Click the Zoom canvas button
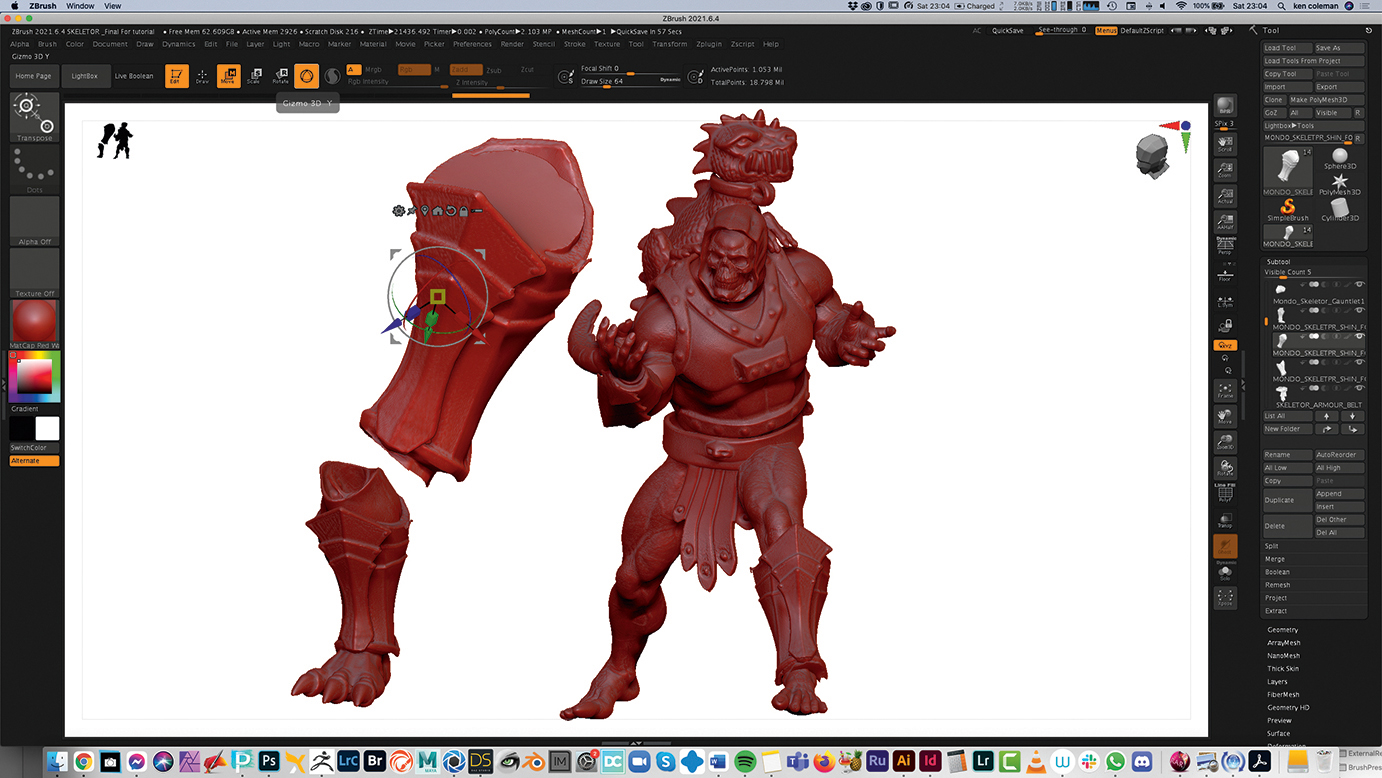 tap(1225, 170)
